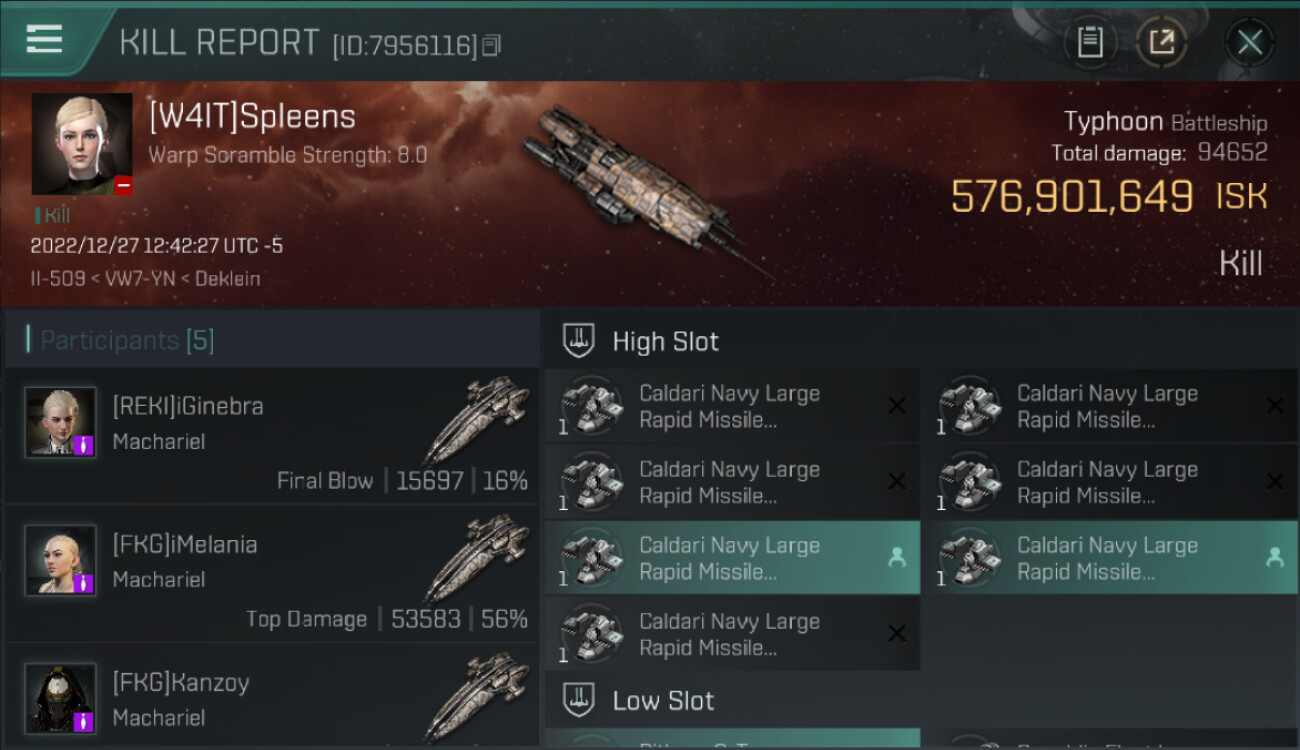The image size is (1300, 750).
Task: Select iMelania's character portrait
Action: point(61,560)
